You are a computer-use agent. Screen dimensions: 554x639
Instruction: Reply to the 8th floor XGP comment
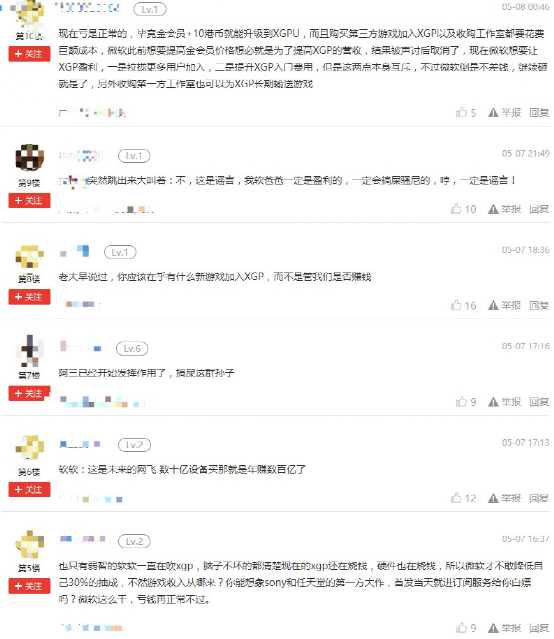tap(539, 305)
